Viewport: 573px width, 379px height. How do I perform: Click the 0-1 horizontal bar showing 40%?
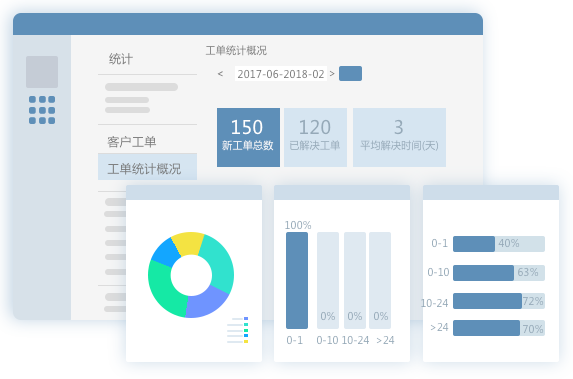[499, 244]
